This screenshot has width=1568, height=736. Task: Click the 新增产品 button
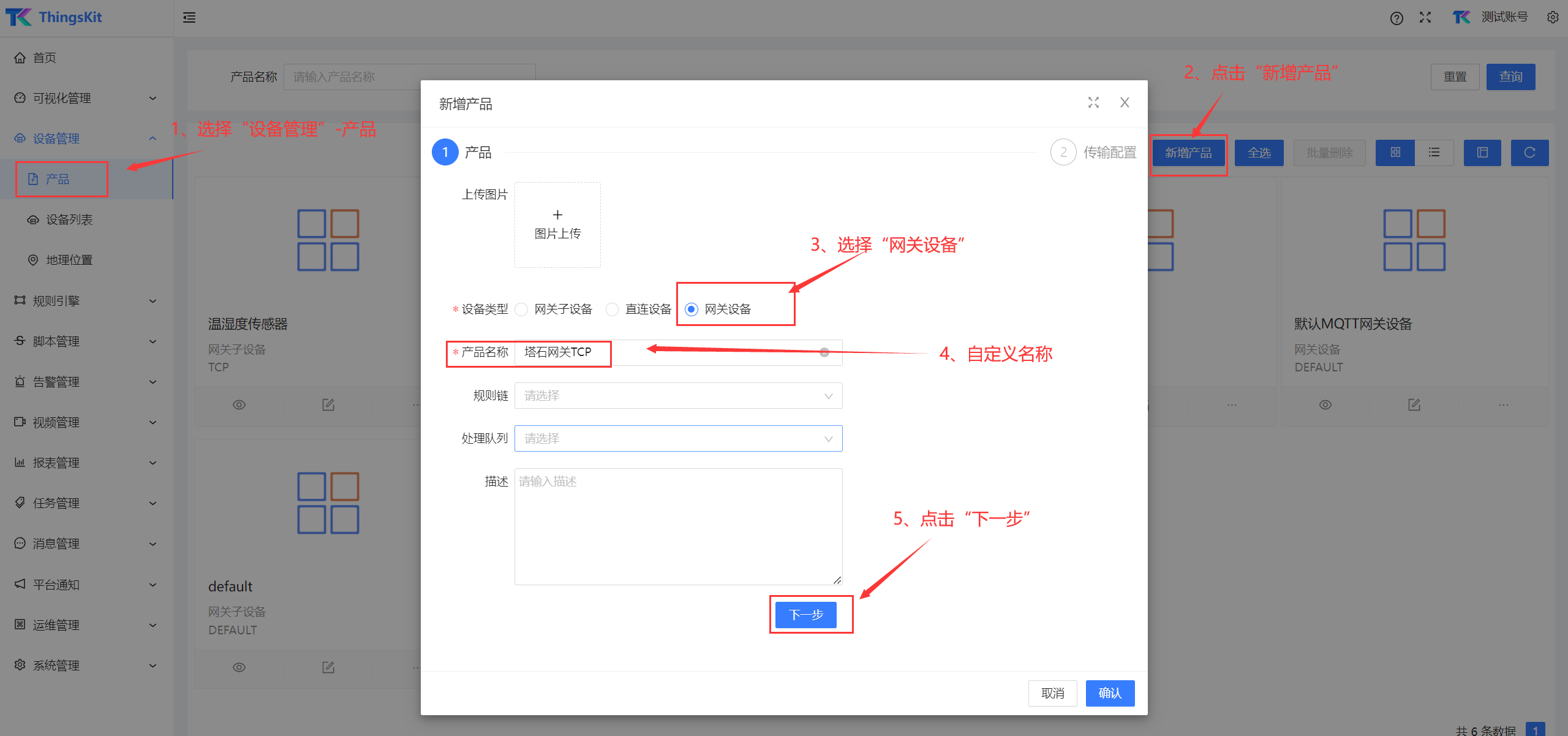tap(1189, 153)
